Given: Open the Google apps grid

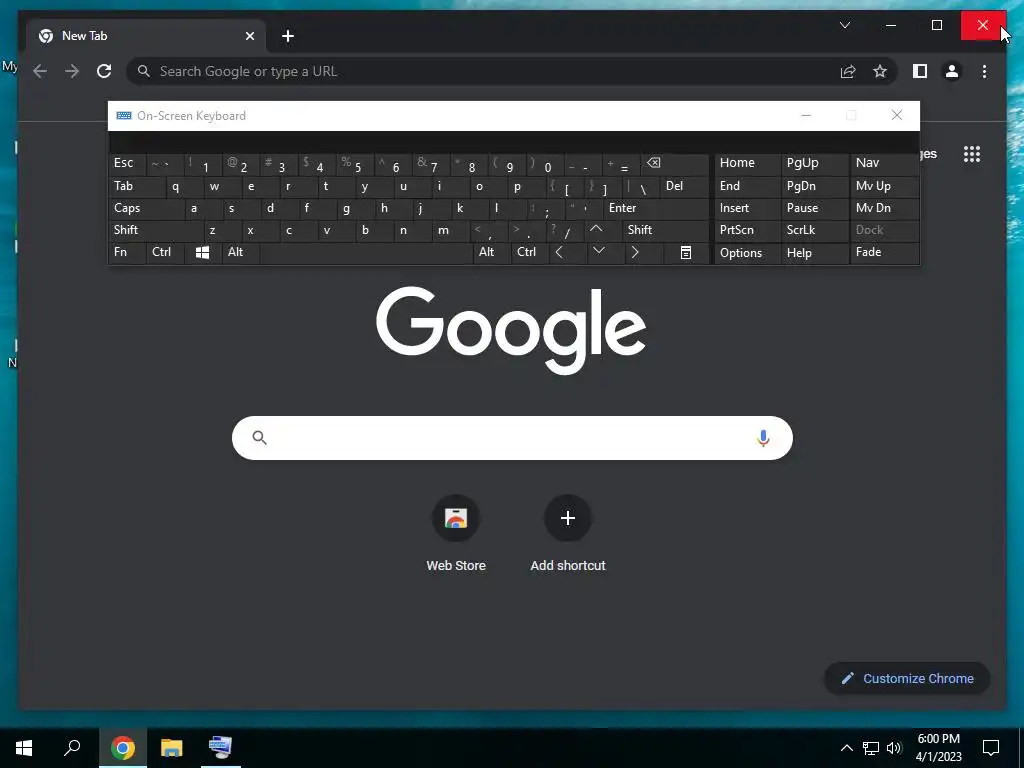Looking at the screenshot, I should 972,154.
